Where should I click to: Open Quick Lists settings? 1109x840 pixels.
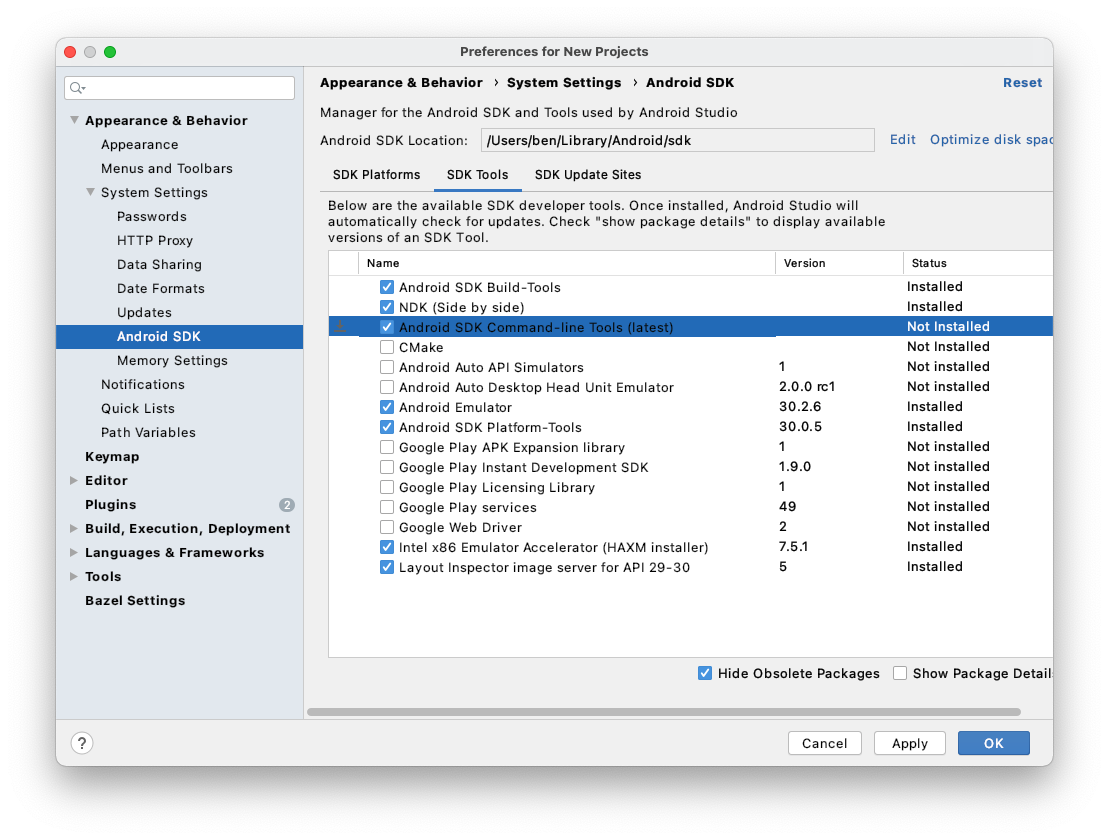pos(138,409)
